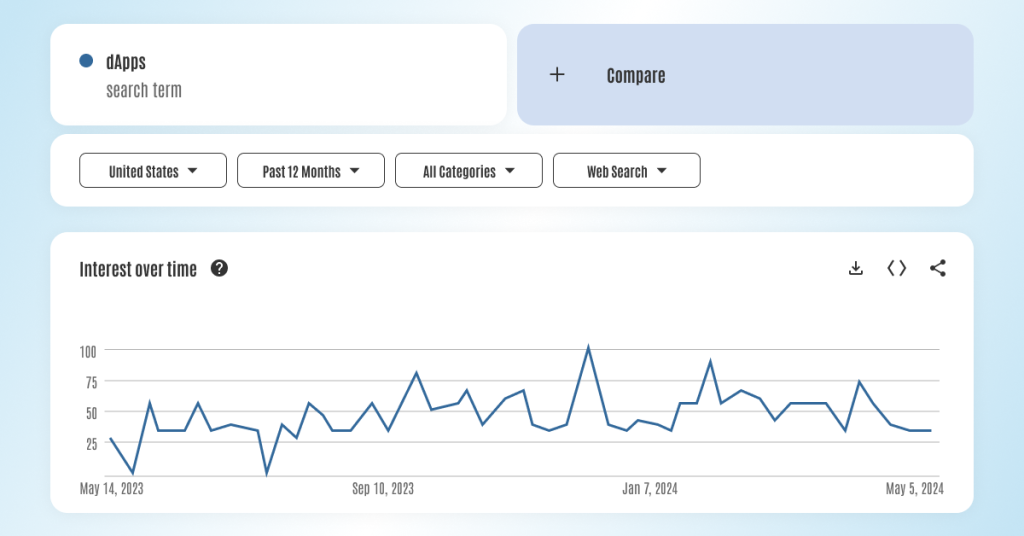This screenshot has width=1024, height=536.
Task: Click the 100 value on the y-axis
Action: pyautogui.click(x=87, y=351)
